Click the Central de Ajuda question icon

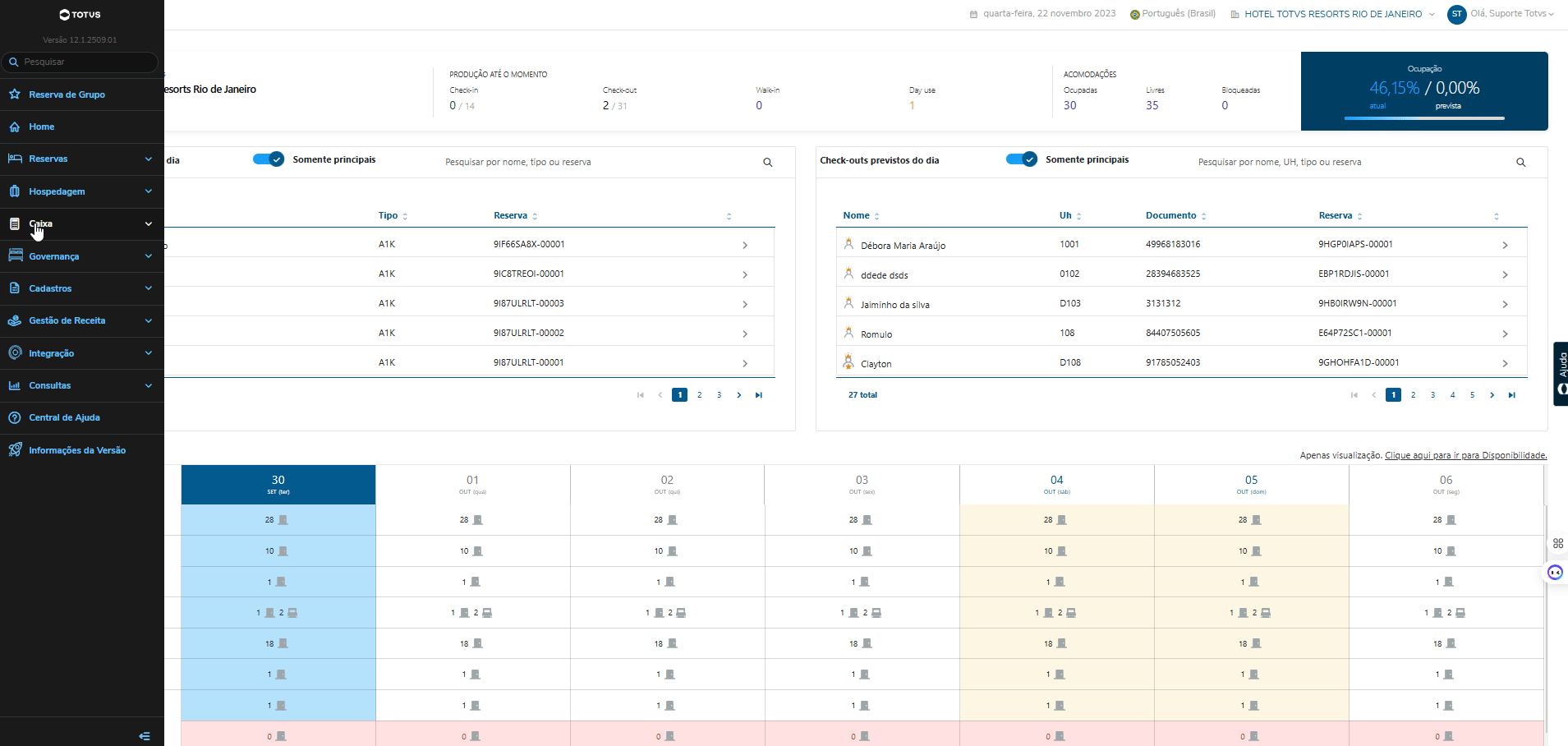15,417
